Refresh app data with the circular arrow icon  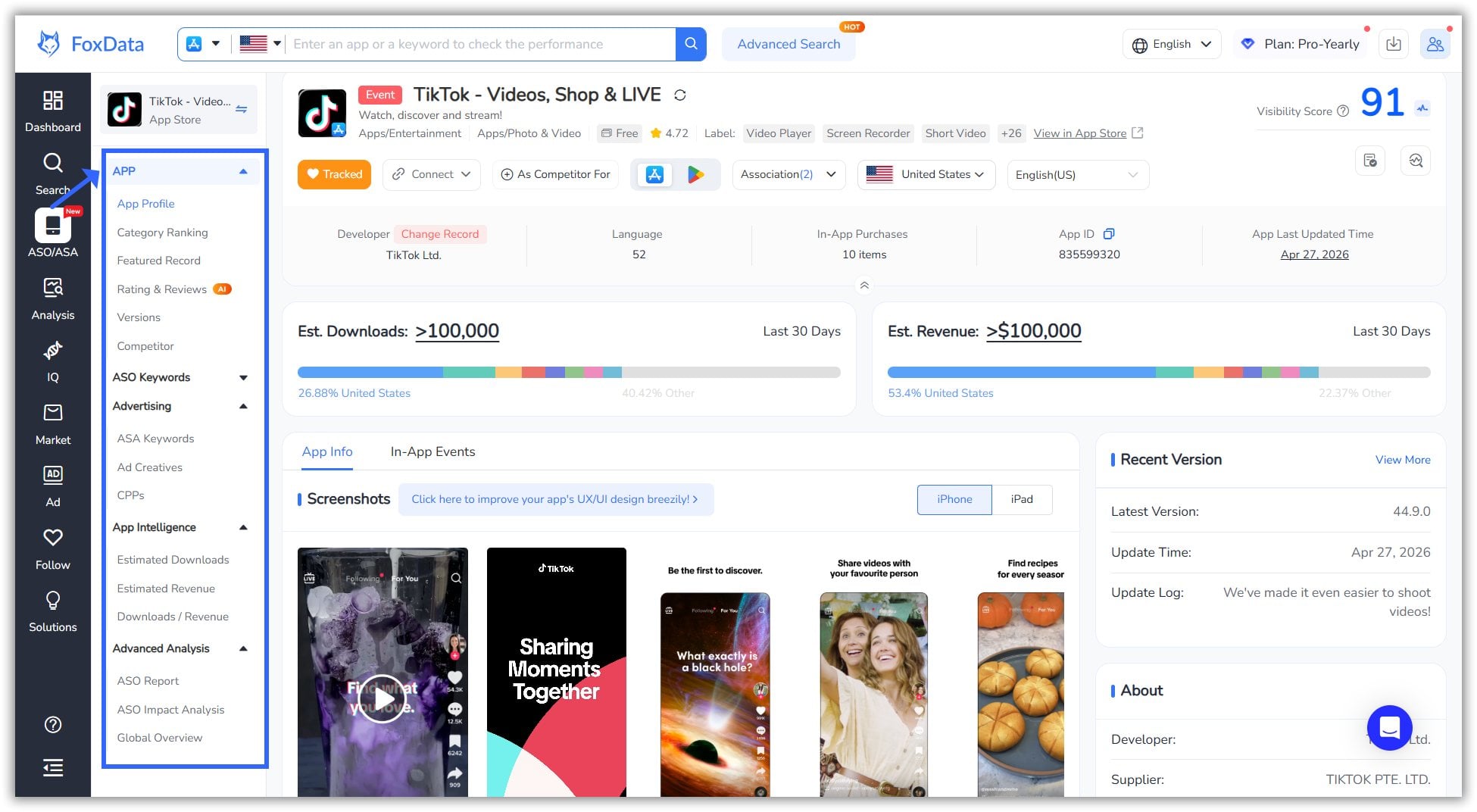[x=680, y=95]
